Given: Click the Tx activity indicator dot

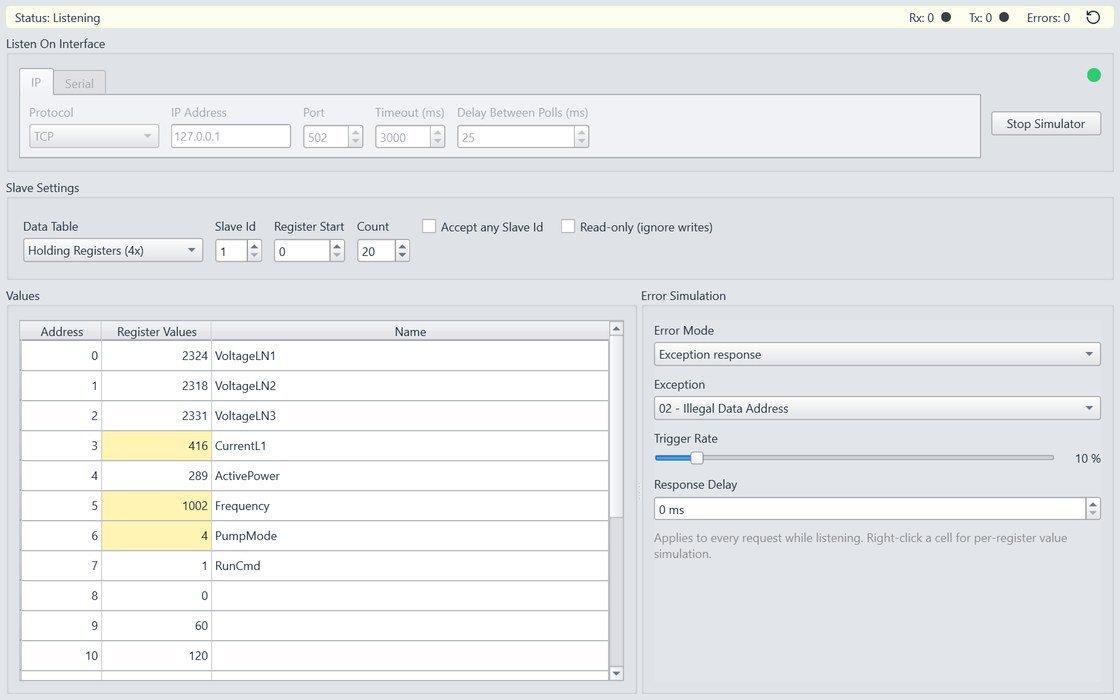Looking at the screenshot, I should 1004,17.
